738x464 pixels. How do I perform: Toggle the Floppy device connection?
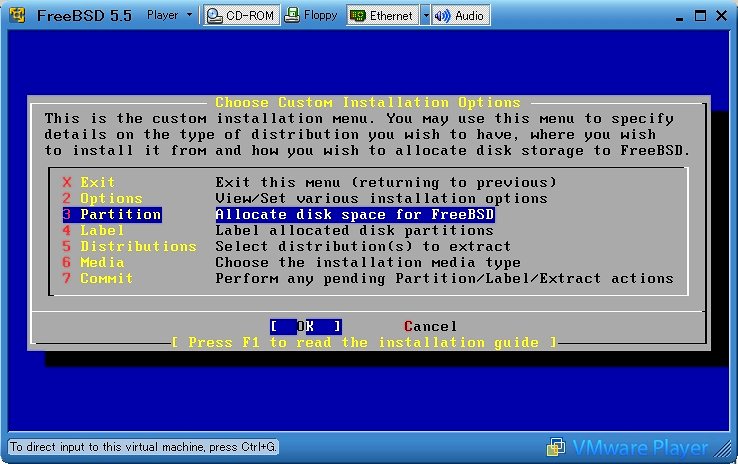pyautogui.click(x=312, y=16)
